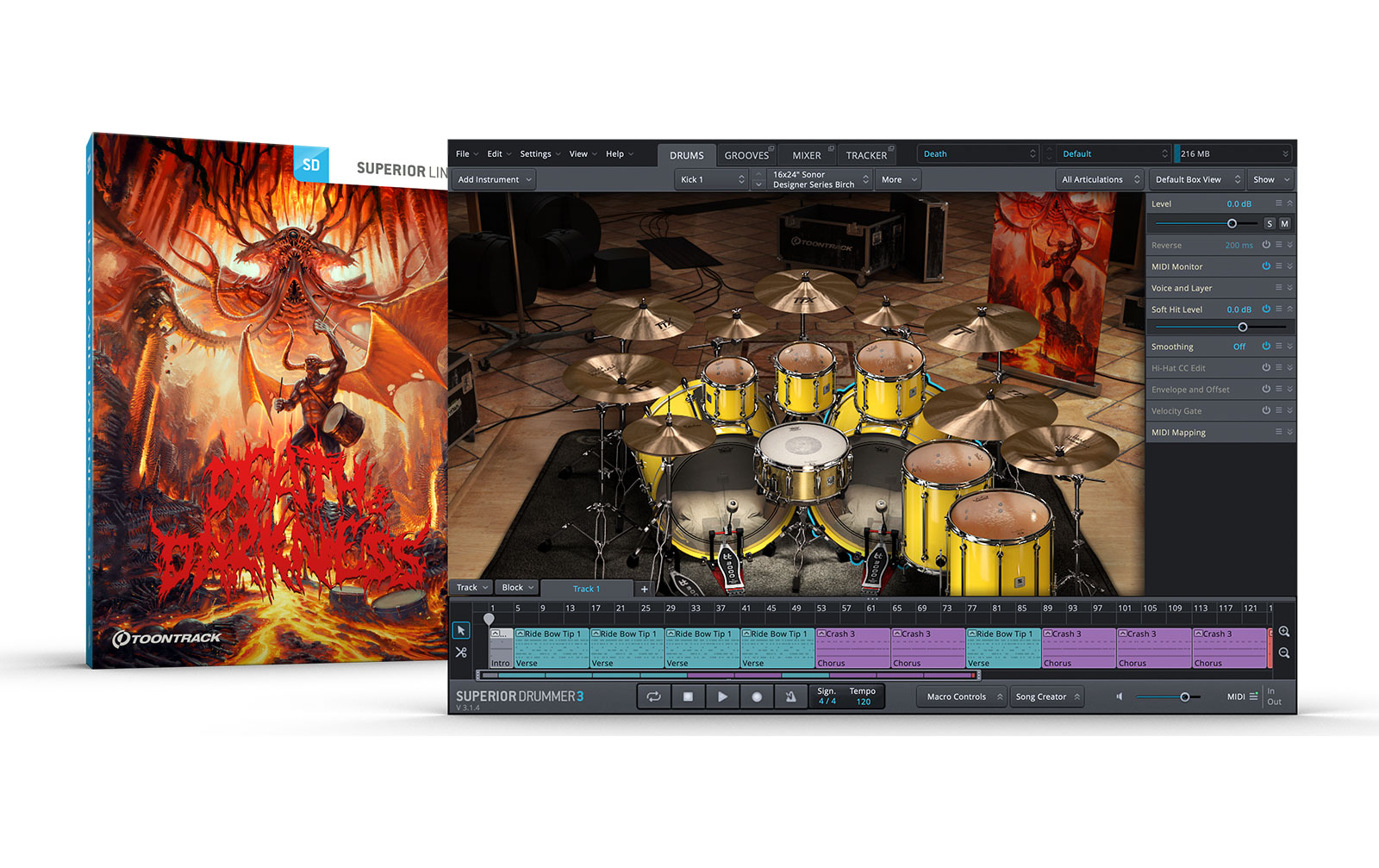The image size is (1379, 868).
Task: Toggle loop playback in transport bar
Action: pyautogui.click(x=654, y=696)
